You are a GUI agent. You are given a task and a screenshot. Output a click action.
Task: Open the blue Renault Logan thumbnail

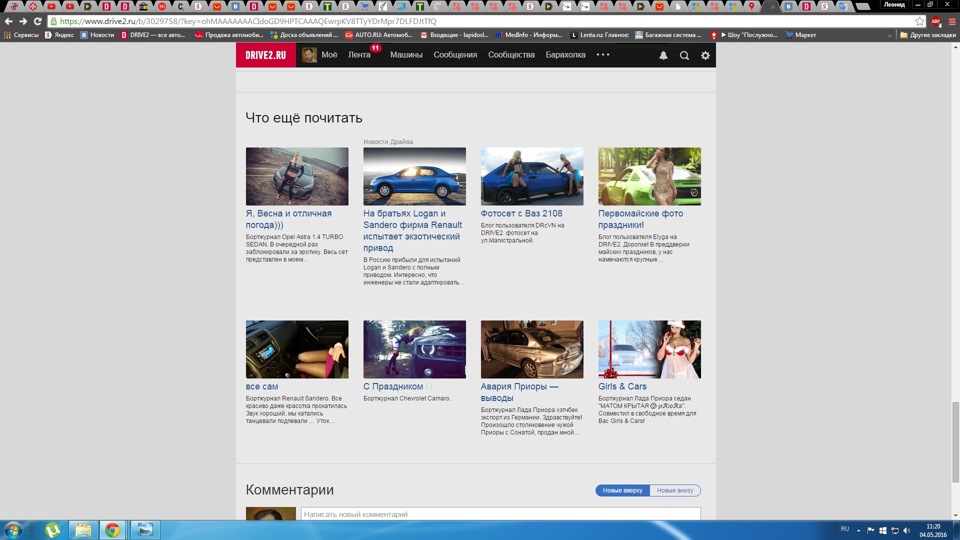click(x=414, y=176)
